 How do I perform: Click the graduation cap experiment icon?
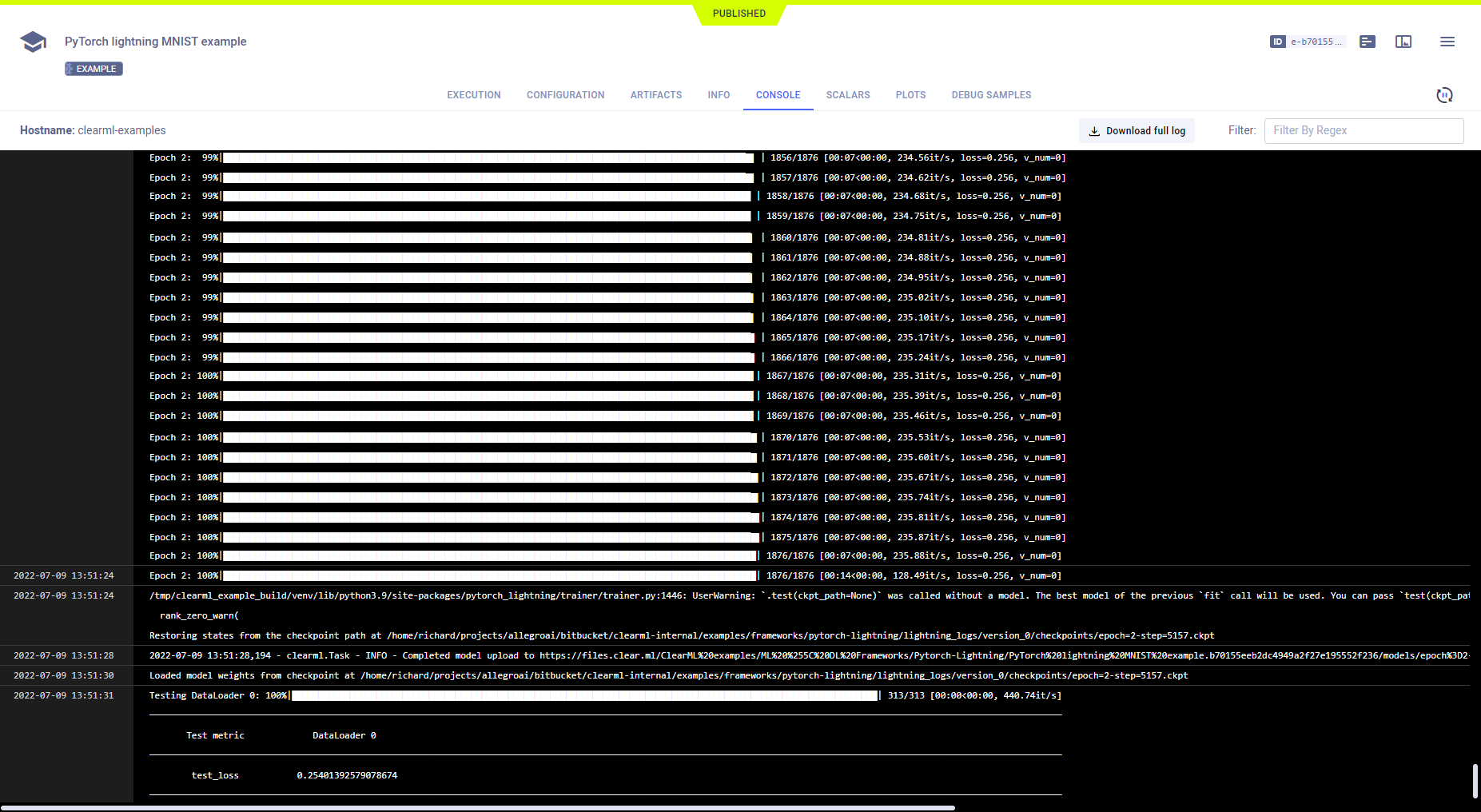tap(33, 42)
